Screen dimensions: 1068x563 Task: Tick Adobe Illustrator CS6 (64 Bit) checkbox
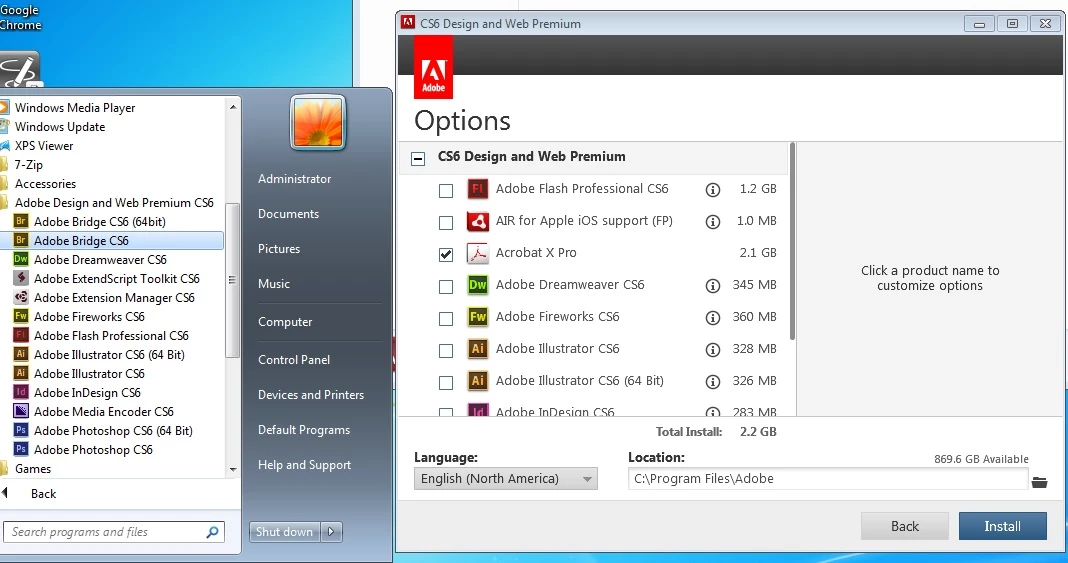[x=446, y=383]
